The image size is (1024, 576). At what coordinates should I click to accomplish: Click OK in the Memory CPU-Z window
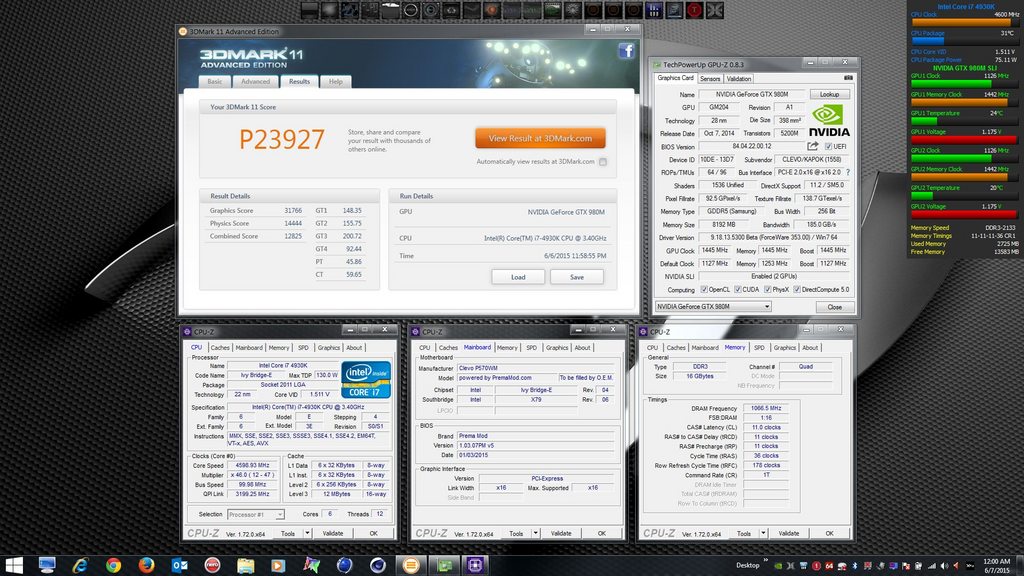[829, 534]
